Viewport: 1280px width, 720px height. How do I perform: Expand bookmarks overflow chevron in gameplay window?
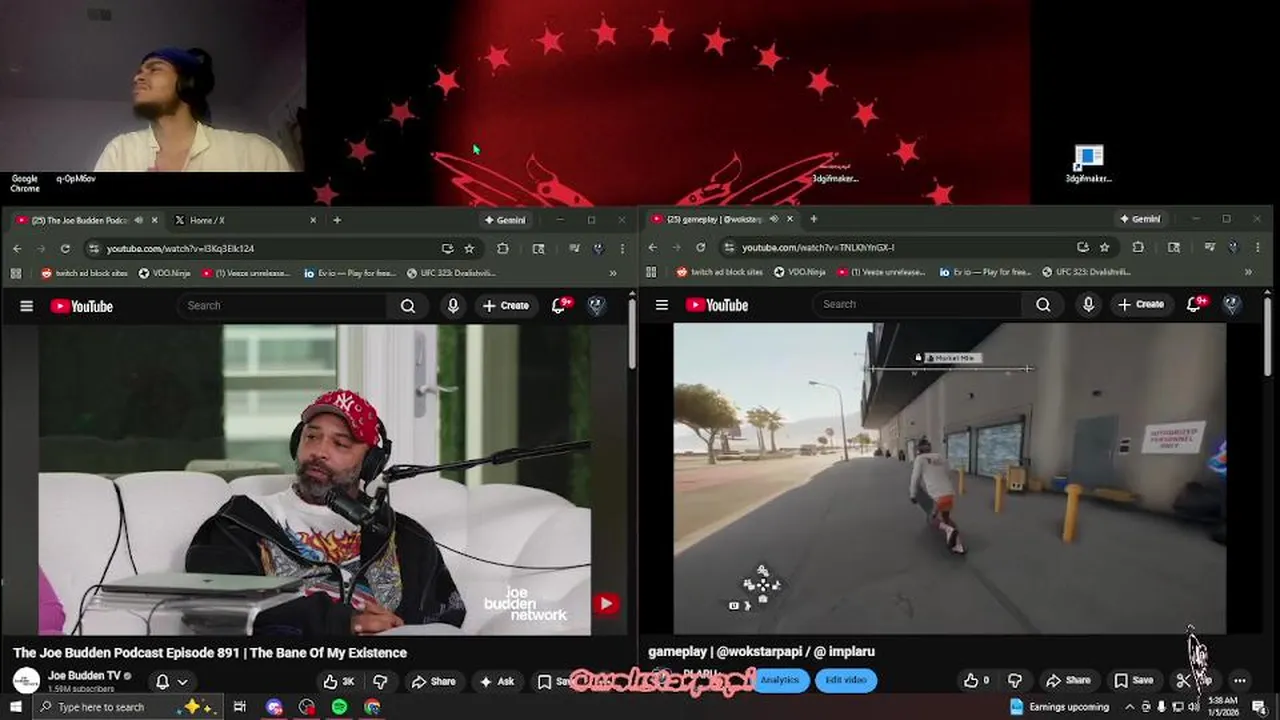(1248, 272)
